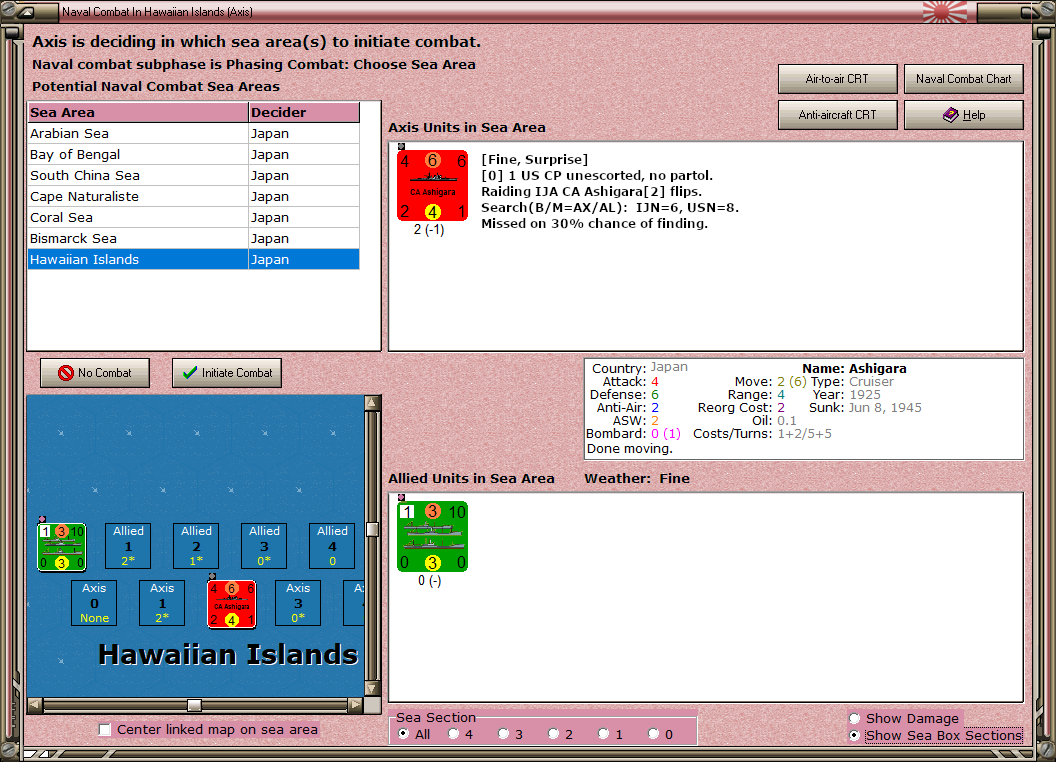Select the CA Ashigara unit counter in Axis Units panel
This screenshot has height=762, width=1056.
(432, 185)
